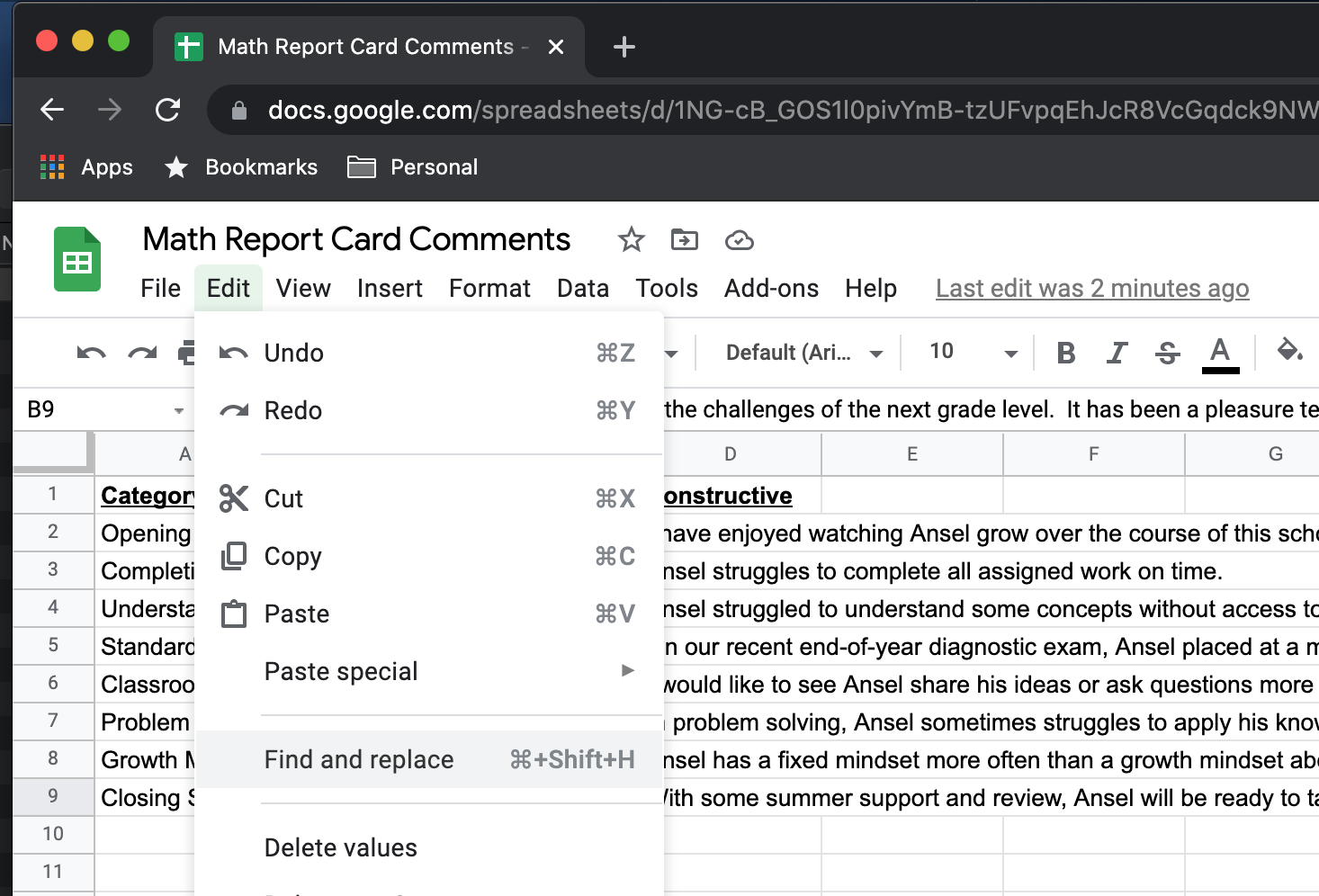Select column F header
The height and width of the screenshot is (896, 1319).
pyautogui.click(x=1094, y=454)
